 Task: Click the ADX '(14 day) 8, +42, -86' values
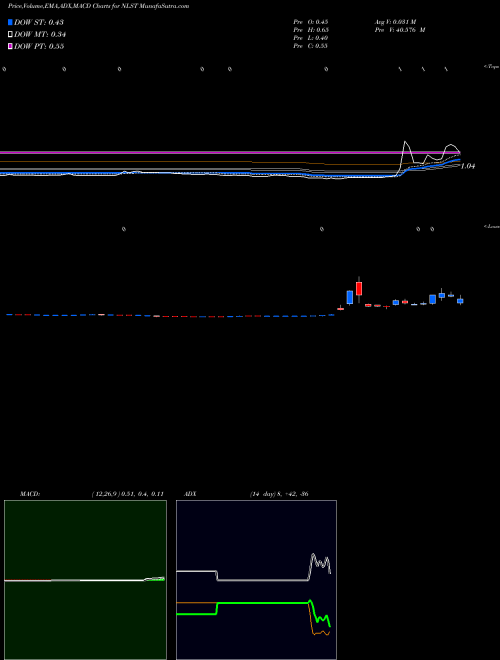(x=279, y=494)
